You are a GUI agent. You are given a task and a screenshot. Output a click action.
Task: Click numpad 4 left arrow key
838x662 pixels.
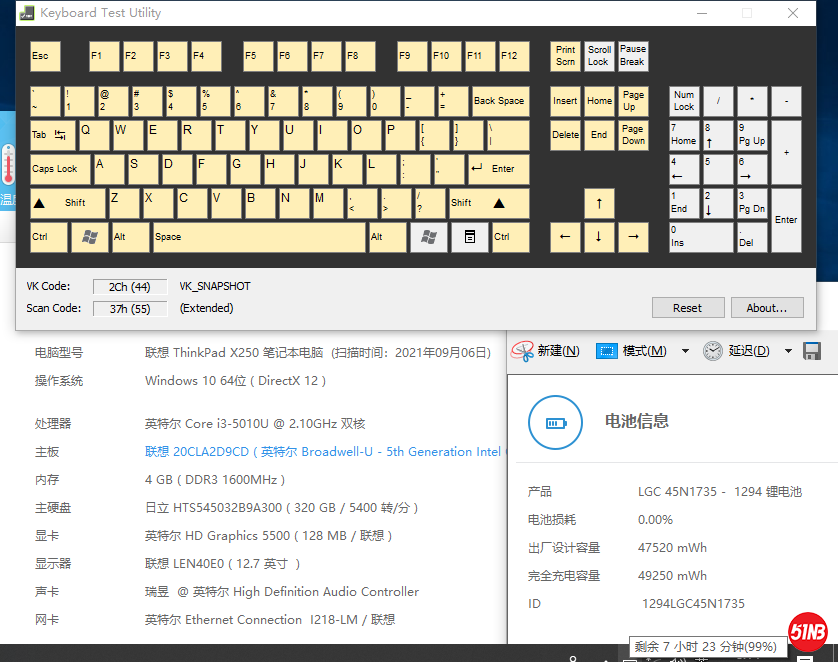684,169
